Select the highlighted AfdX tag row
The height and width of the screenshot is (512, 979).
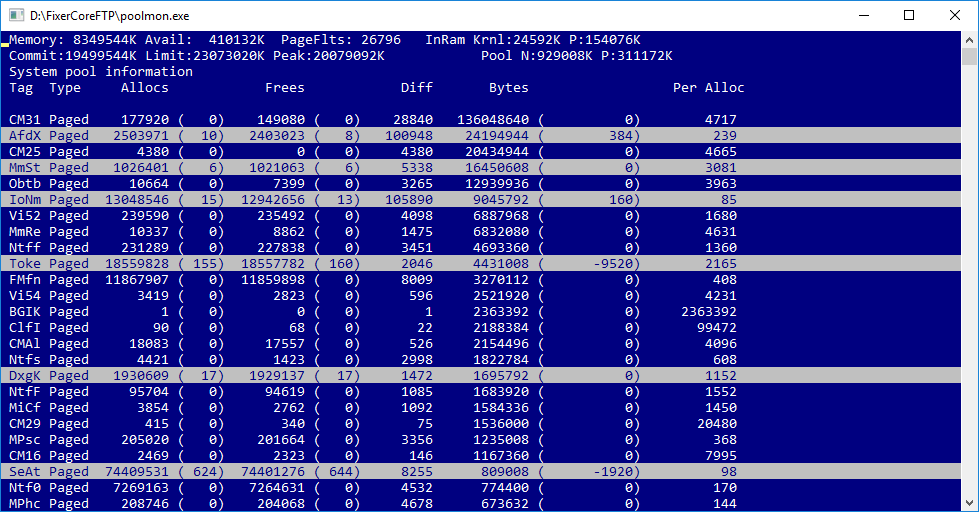(x=481, y=135)
